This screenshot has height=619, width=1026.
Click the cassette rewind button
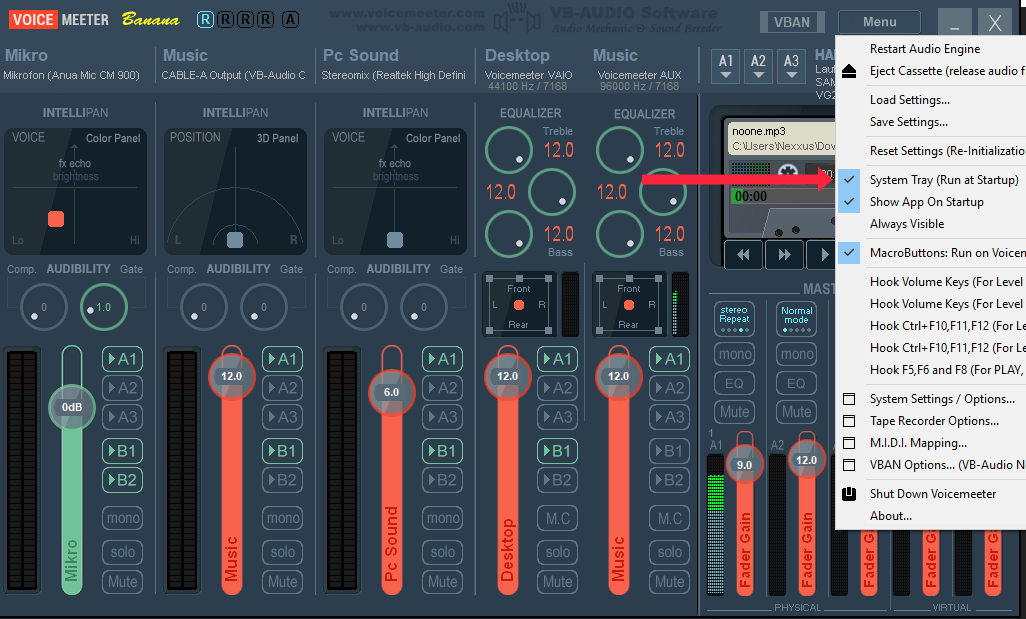743,255
